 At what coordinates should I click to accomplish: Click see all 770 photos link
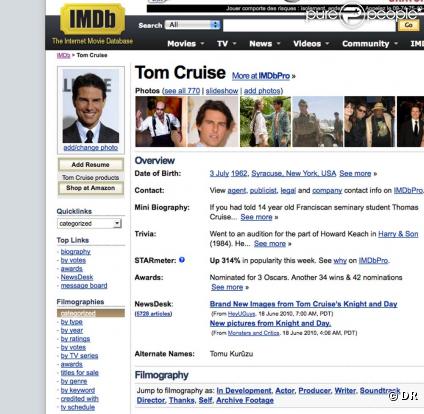pos(182,91)
